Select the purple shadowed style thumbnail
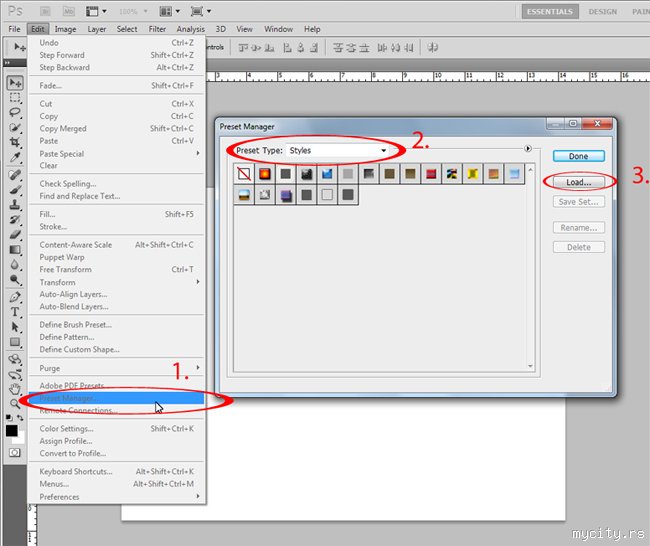 (x=286, y=195)
